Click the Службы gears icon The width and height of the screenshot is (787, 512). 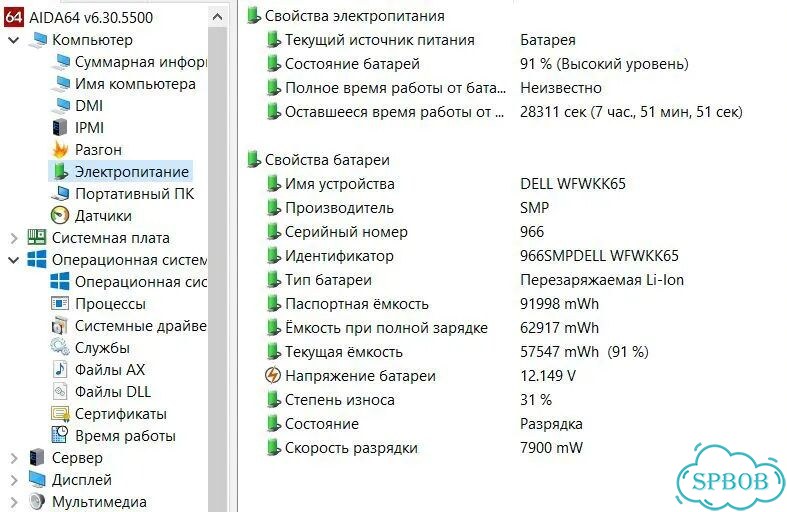(60, 347)
